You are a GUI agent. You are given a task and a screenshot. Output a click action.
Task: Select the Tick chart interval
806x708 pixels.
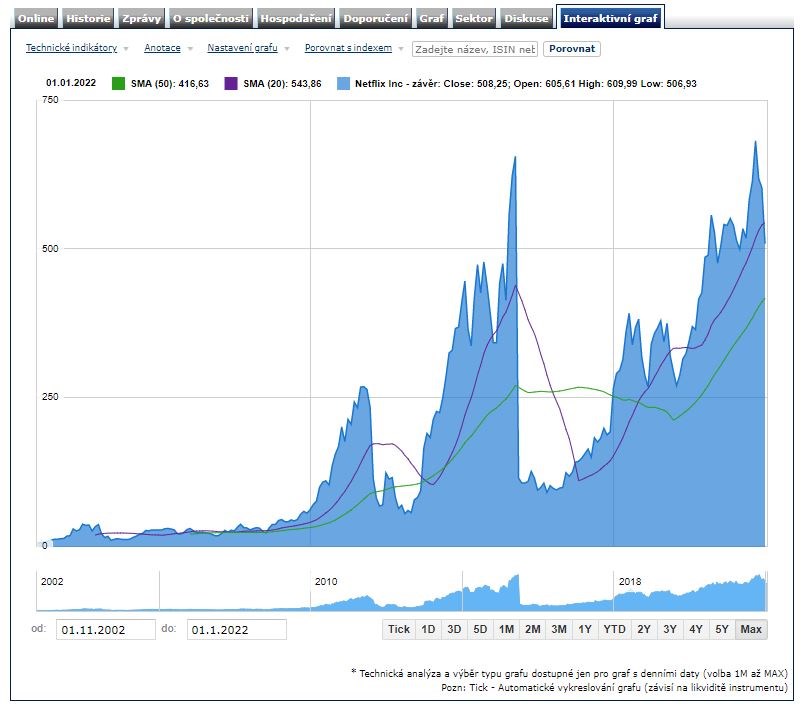click(x=398, y=629)
